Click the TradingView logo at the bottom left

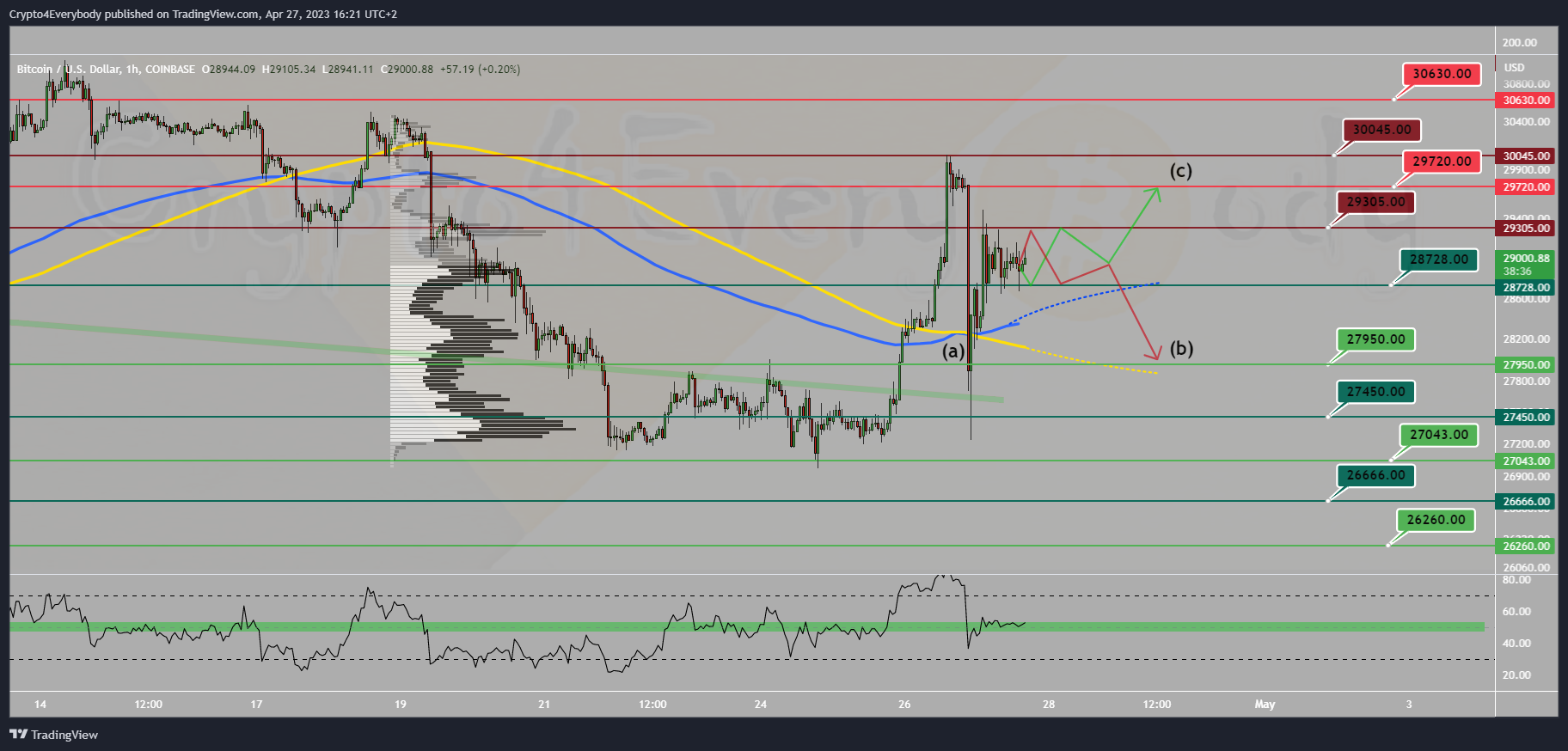coord(53,735)
